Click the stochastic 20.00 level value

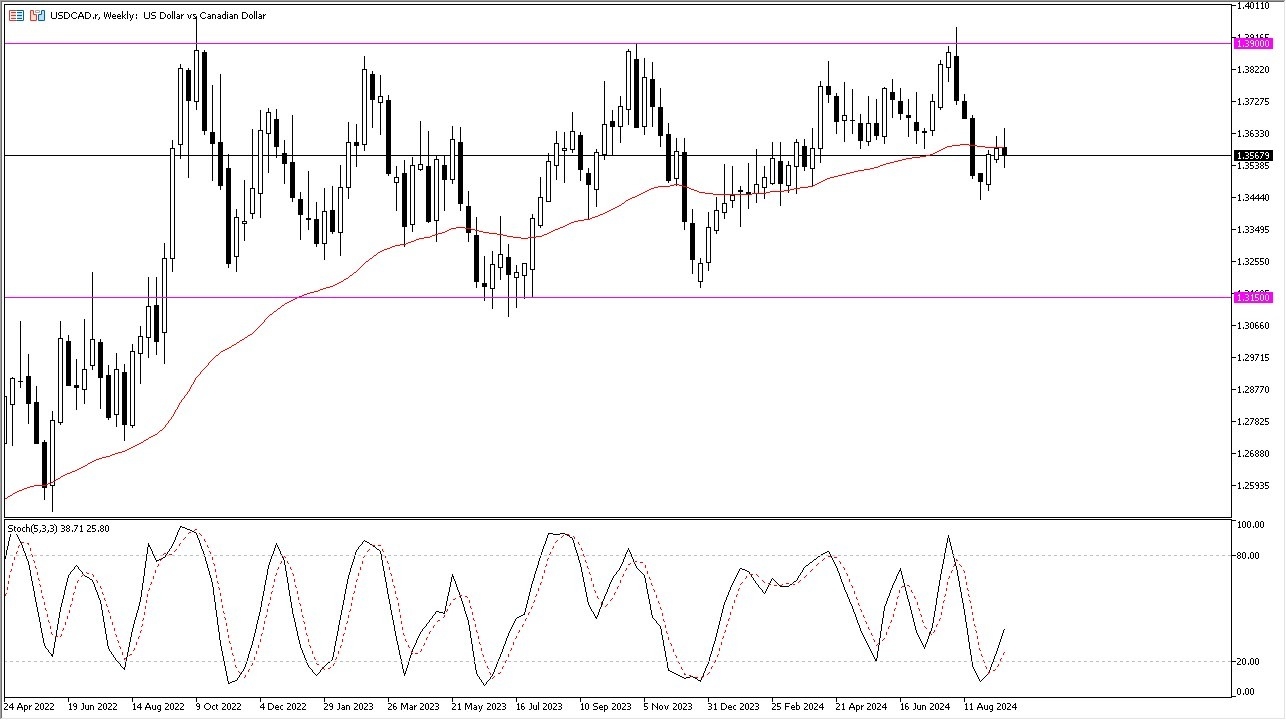coord(1249,661)
